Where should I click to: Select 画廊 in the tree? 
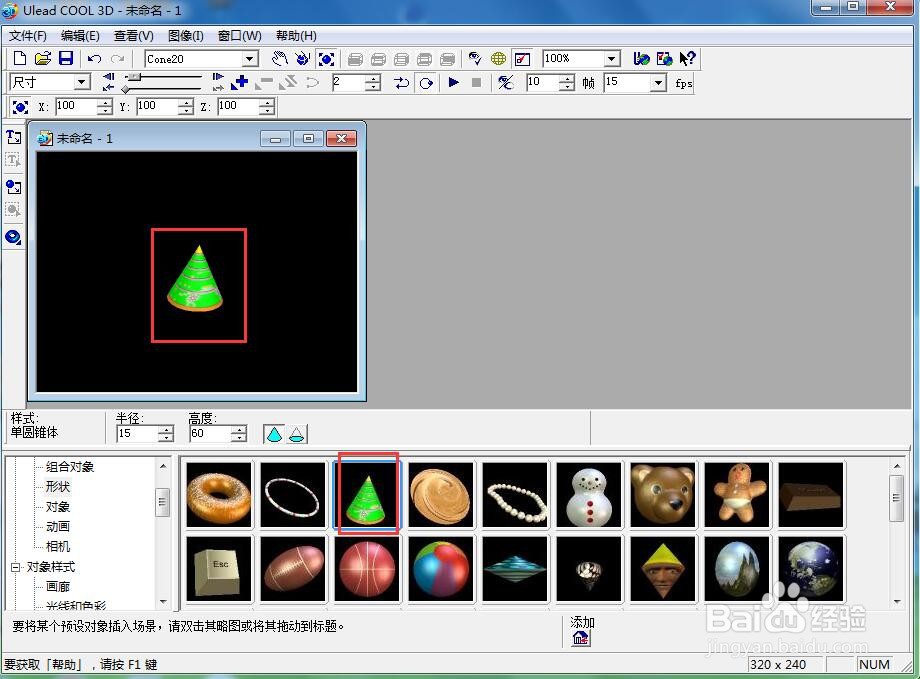click(58, 586)
